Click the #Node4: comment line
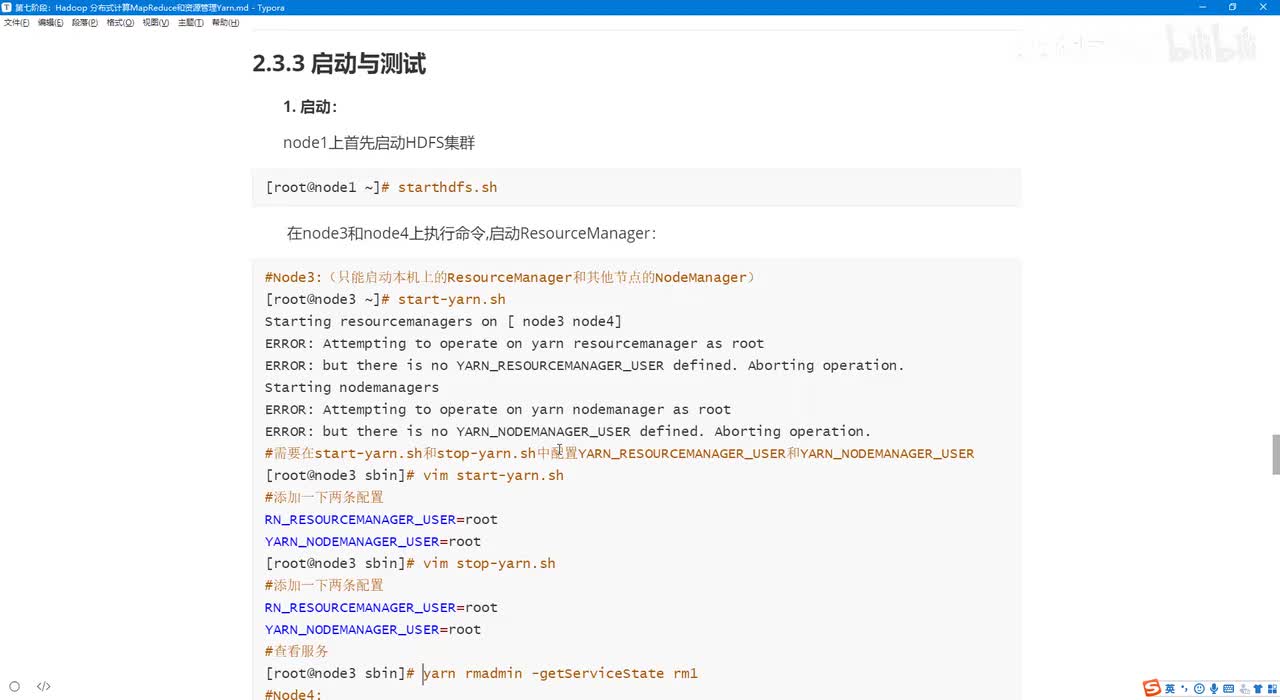Image resolution: width=1280 pixels, height=700 pixels. pyautogui.click(x=294, y=694)
